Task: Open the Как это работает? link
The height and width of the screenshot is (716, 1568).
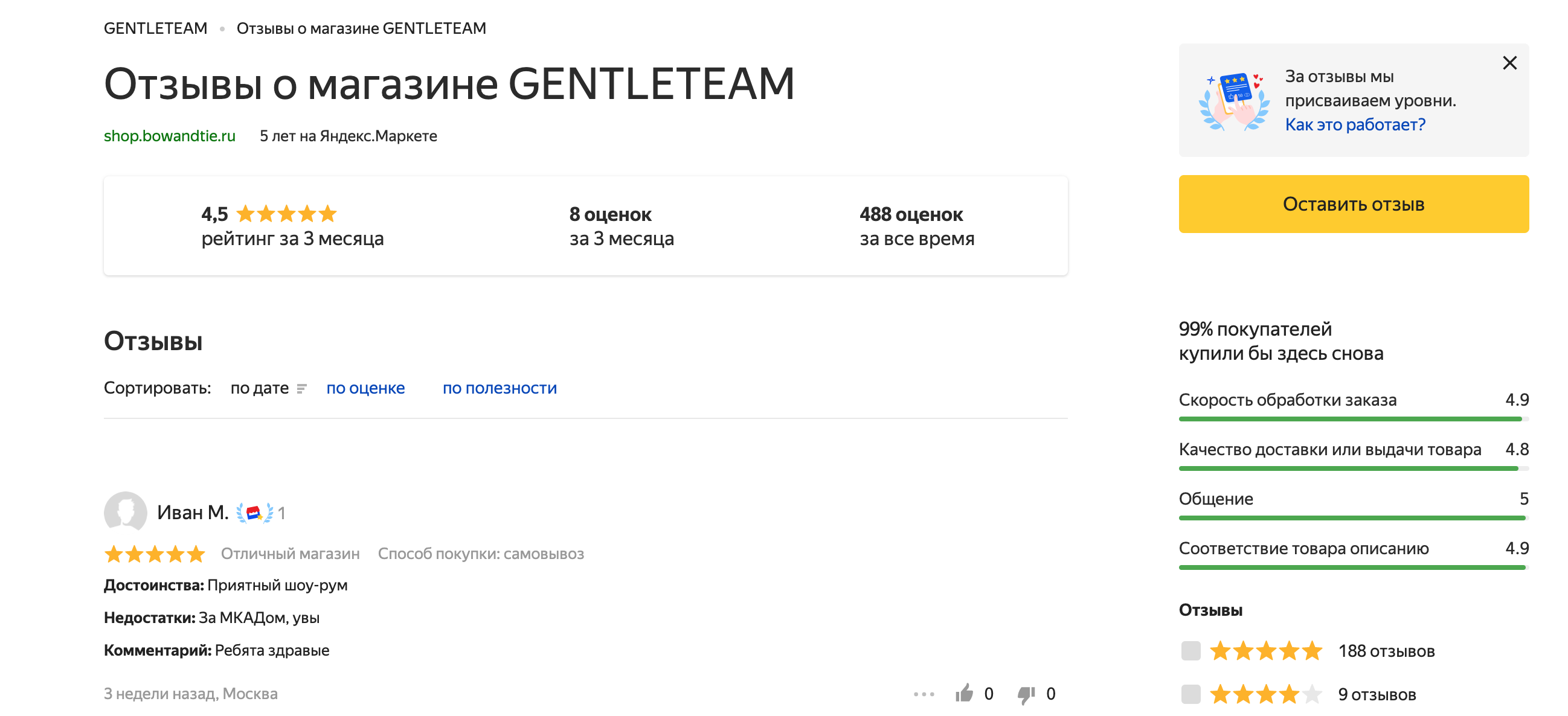Action: pos(1355,125)
